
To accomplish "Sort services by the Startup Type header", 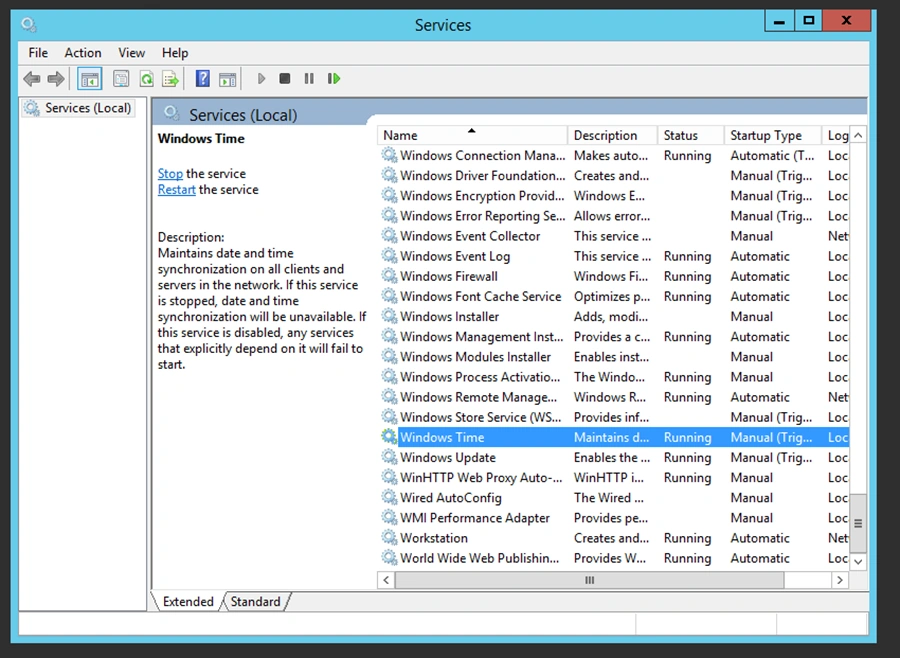I will (765, 136).
